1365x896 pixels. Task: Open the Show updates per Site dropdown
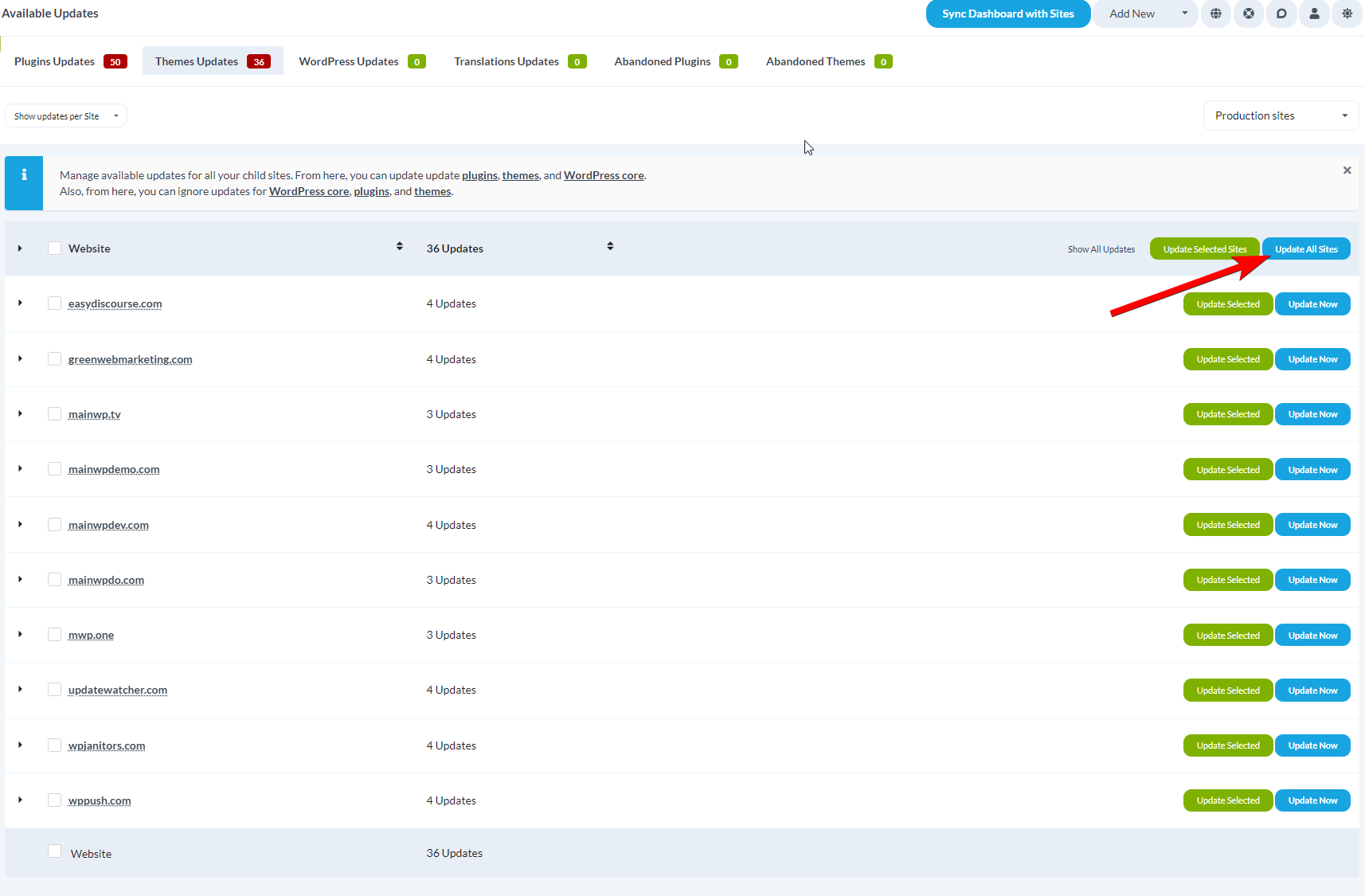[x=65, y=115]
